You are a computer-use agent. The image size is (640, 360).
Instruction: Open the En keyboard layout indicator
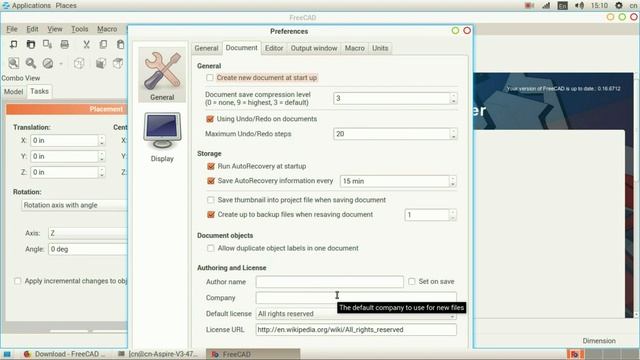pos(562,6)
